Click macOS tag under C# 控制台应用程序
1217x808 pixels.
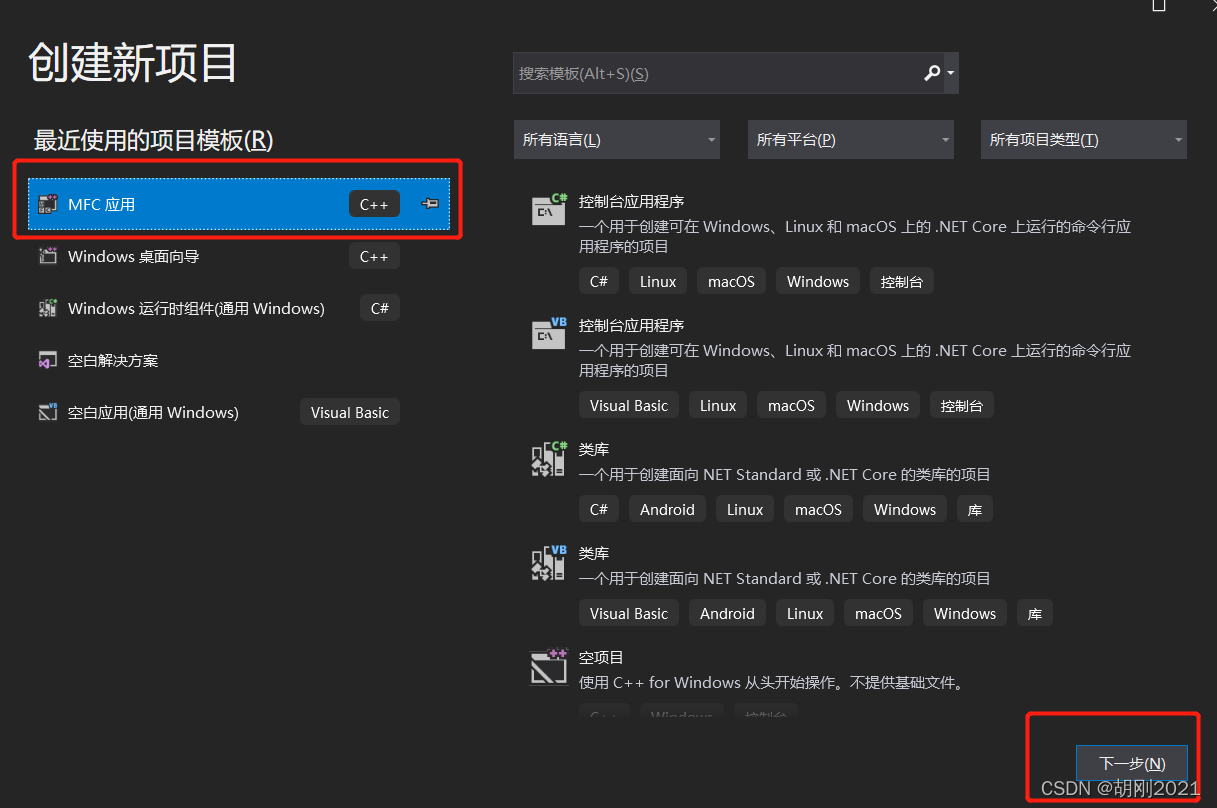pos(731,281)
